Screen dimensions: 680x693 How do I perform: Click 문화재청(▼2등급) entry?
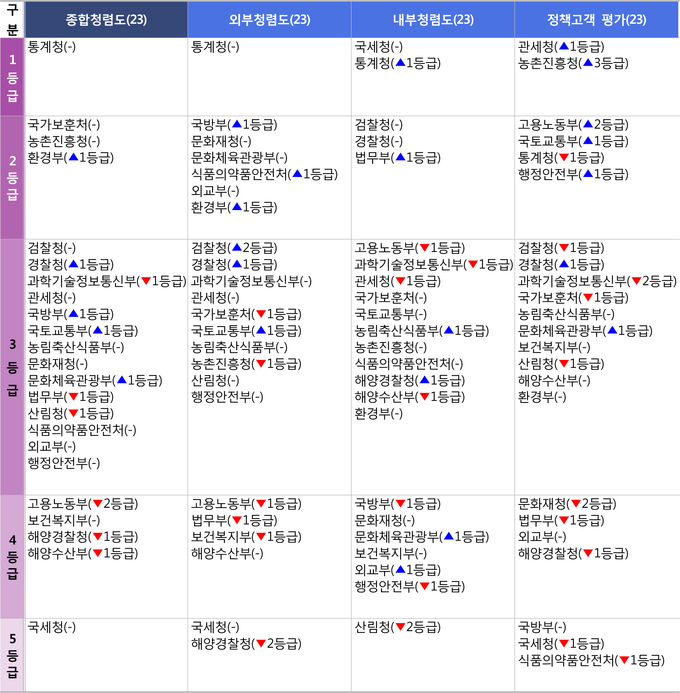567,503
